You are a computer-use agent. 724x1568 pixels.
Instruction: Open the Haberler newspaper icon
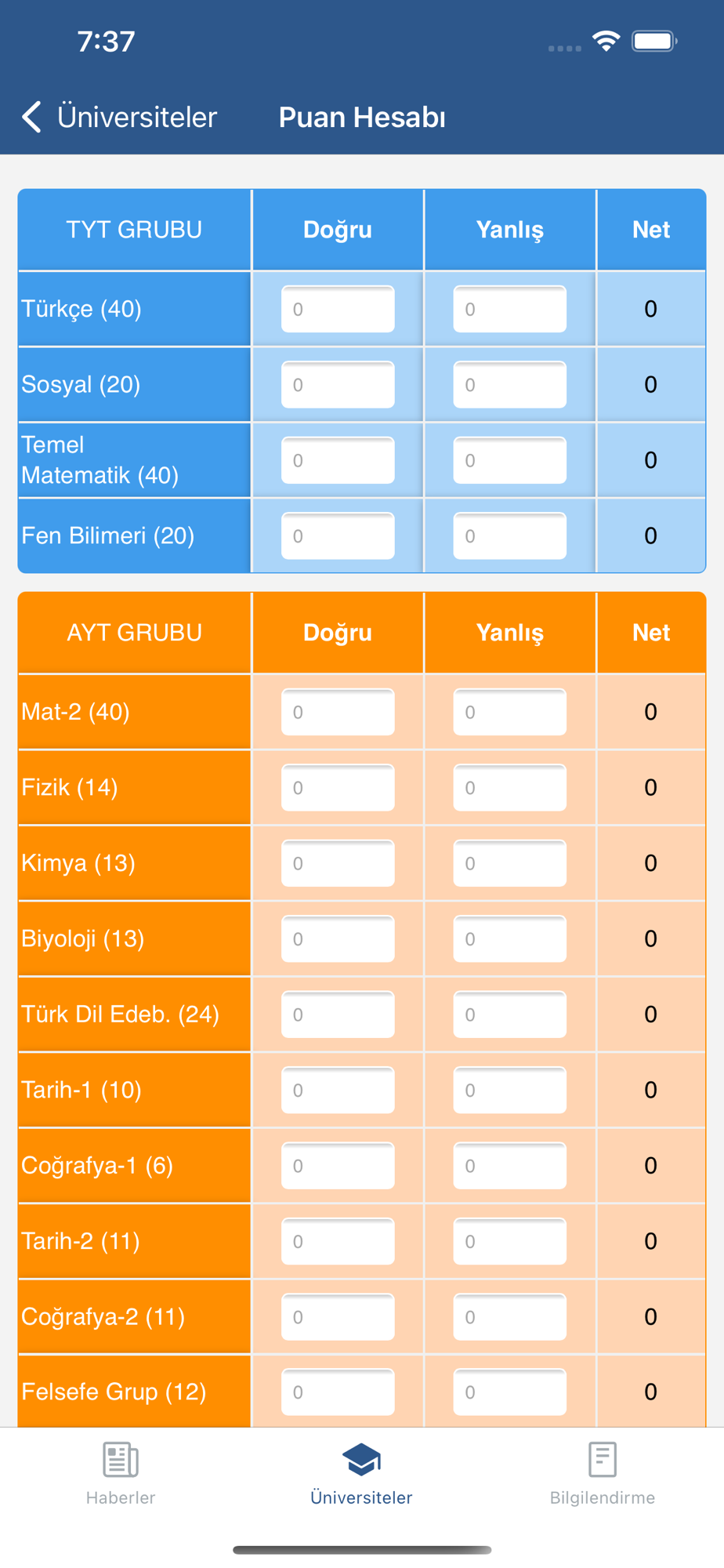pyautogui.click(x=121, y=1460)
